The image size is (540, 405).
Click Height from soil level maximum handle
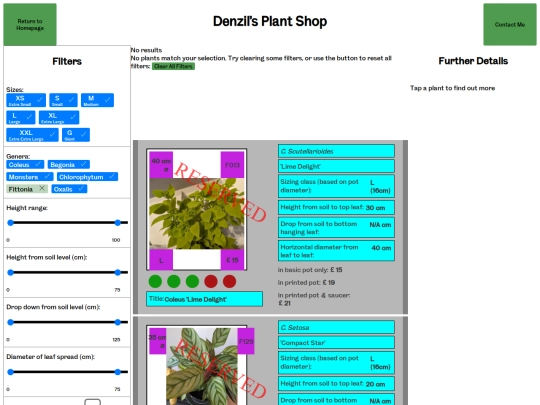pos(118,272)
